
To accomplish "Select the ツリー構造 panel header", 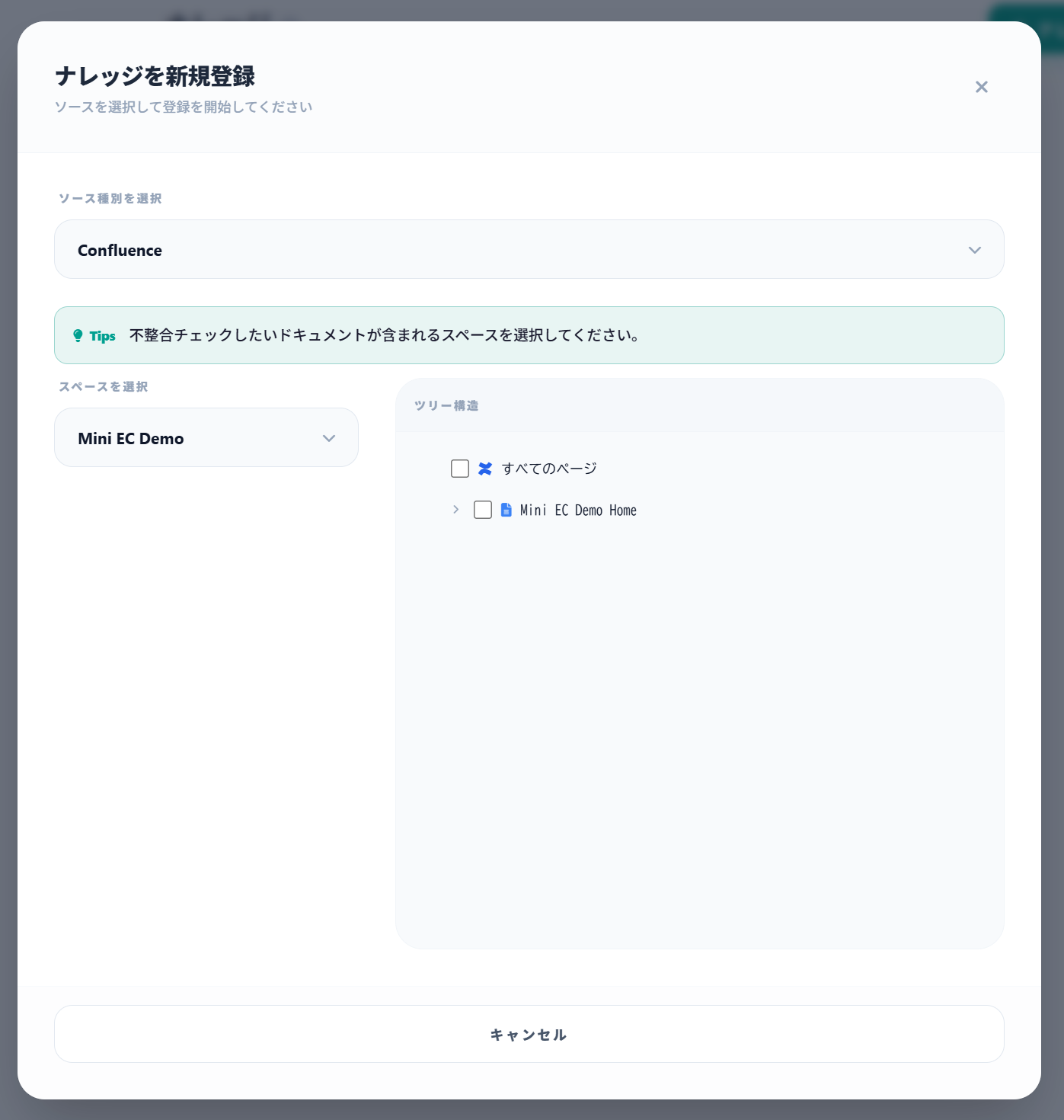I will (446, 405).
